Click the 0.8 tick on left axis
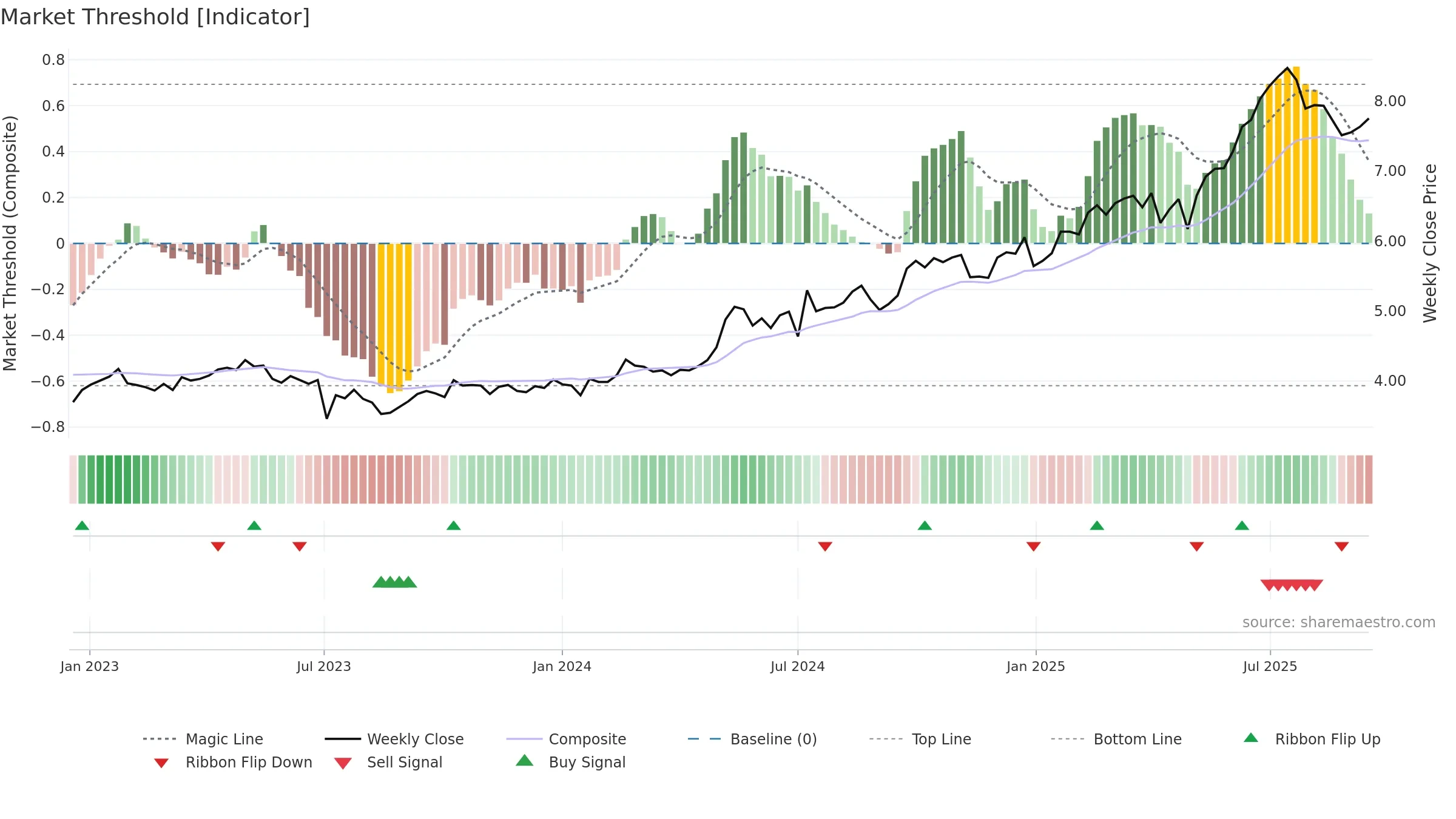 pos(53,60)
